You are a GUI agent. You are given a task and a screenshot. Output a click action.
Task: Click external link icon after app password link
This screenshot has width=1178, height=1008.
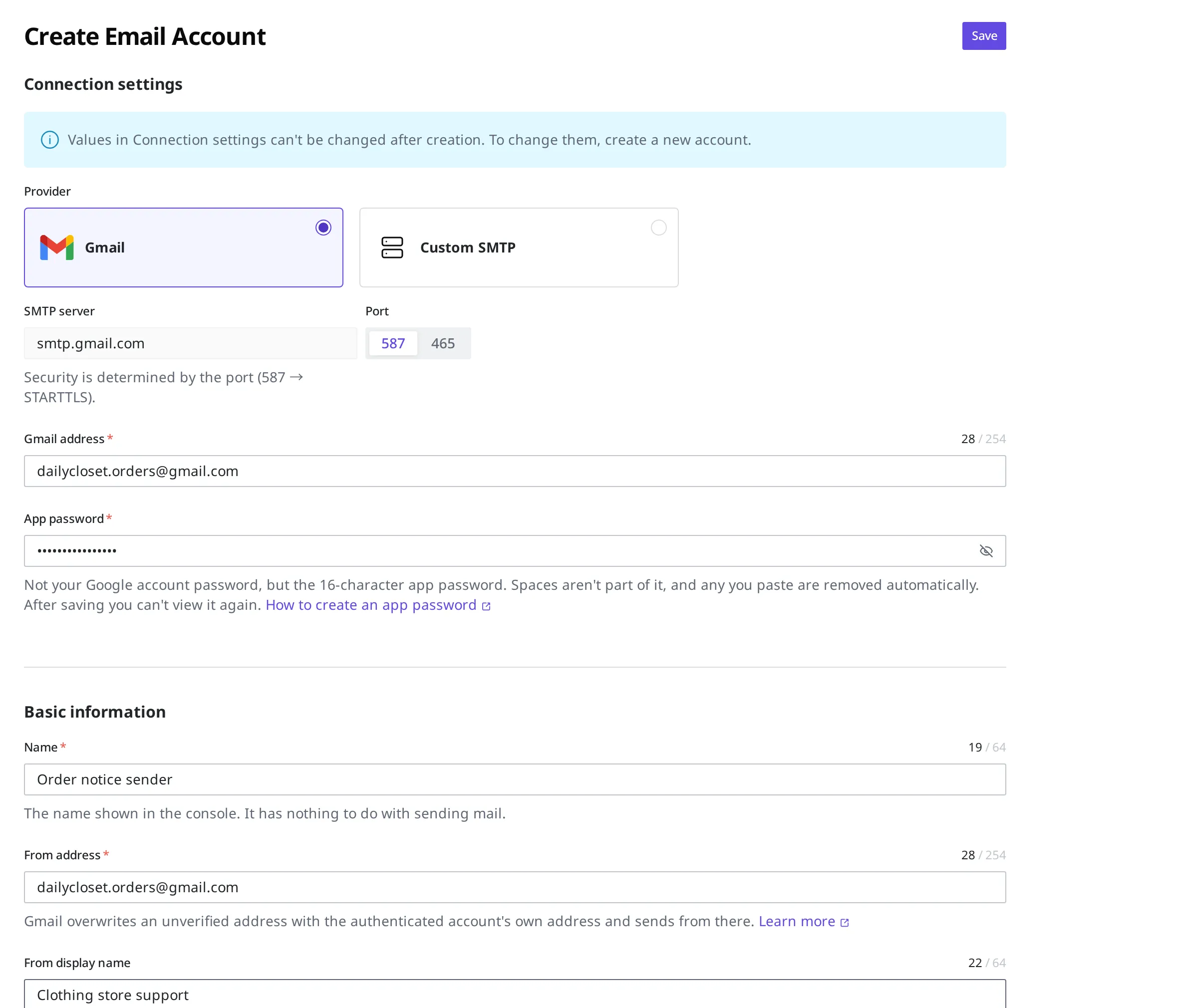[486, 607]
